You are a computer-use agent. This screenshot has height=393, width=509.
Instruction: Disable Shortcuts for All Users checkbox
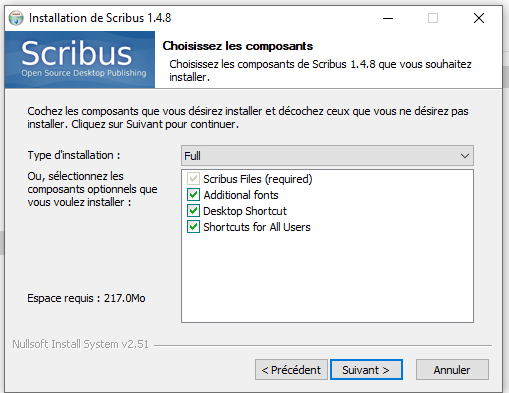point(193,227)
